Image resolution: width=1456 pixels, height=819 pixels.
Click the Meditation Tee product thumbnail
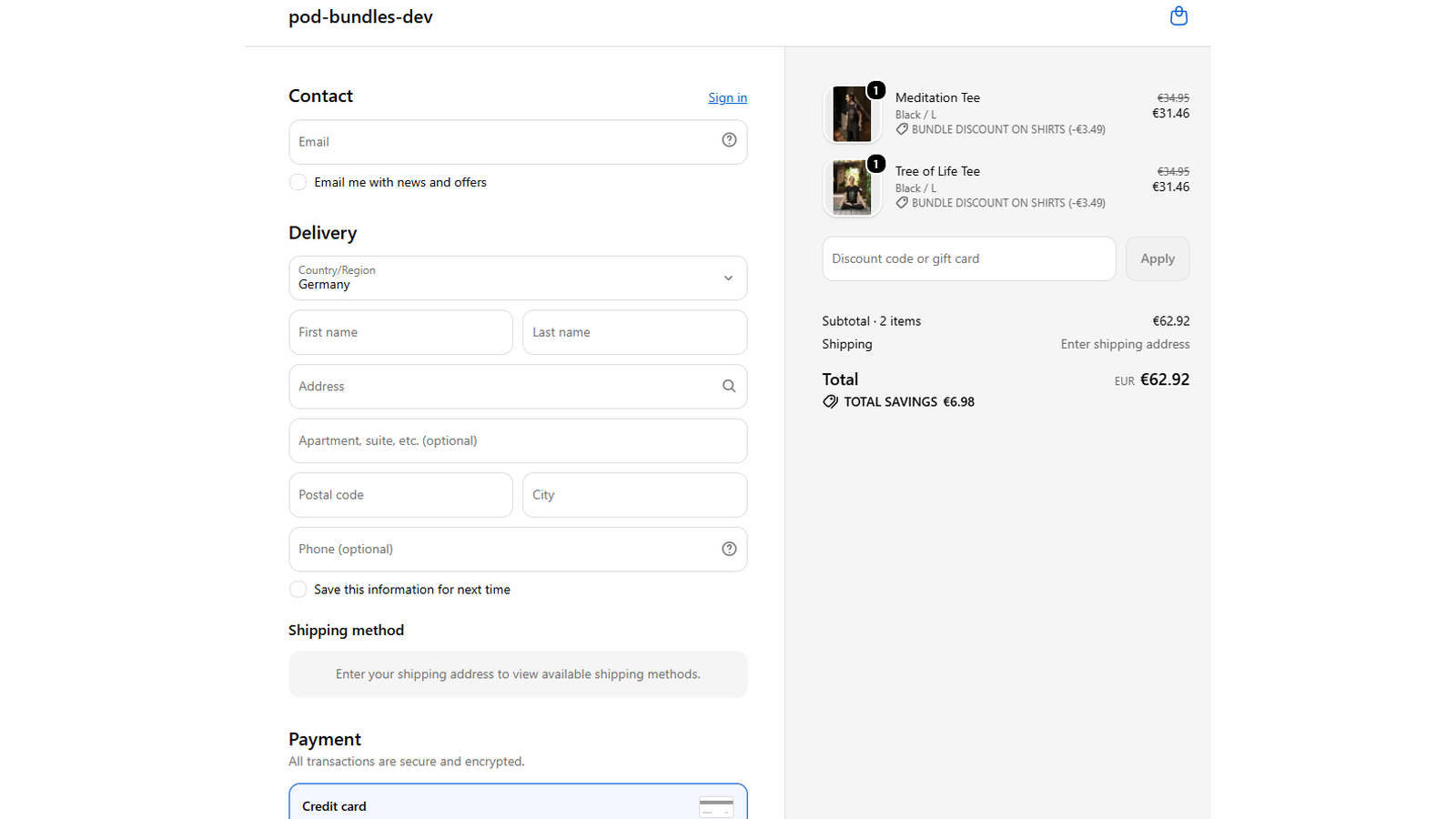[x=852, y=114]
